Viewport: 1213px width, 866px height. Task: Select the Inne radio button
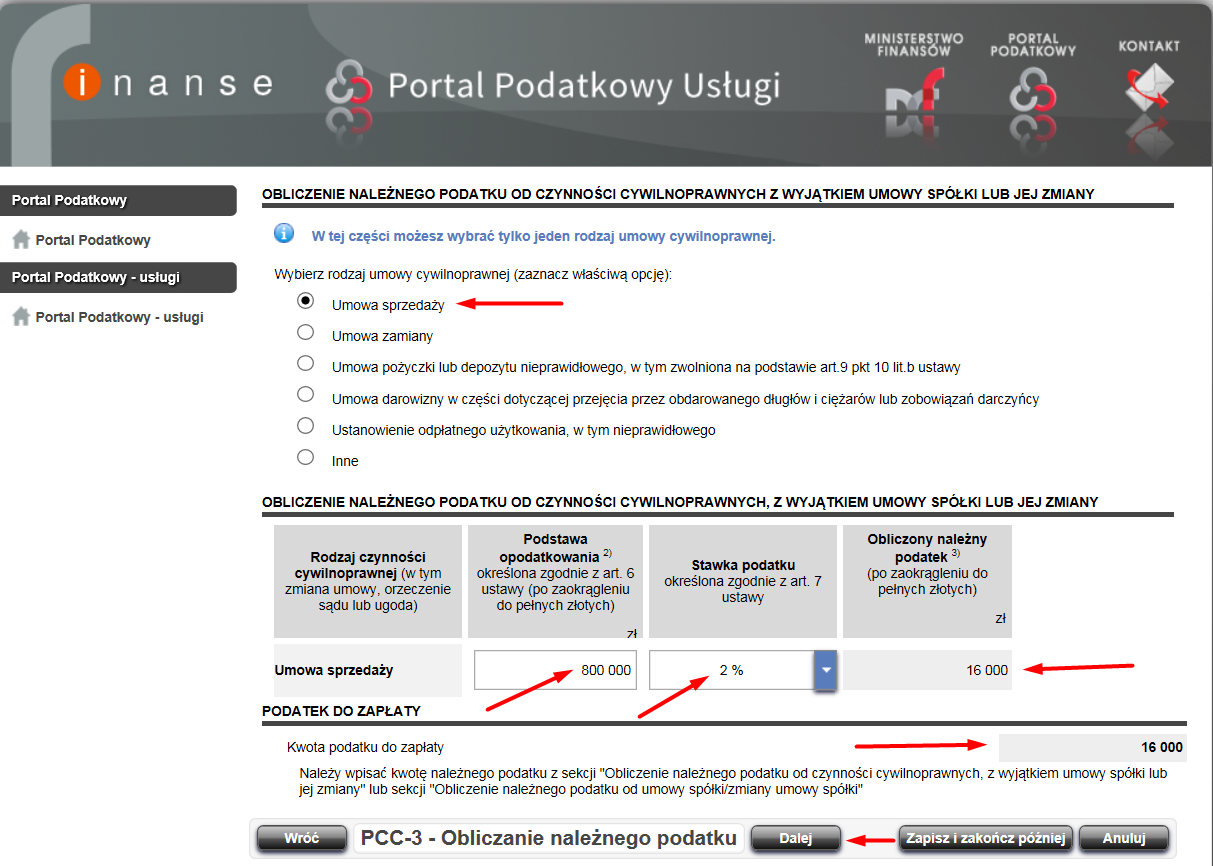point(306,457)
